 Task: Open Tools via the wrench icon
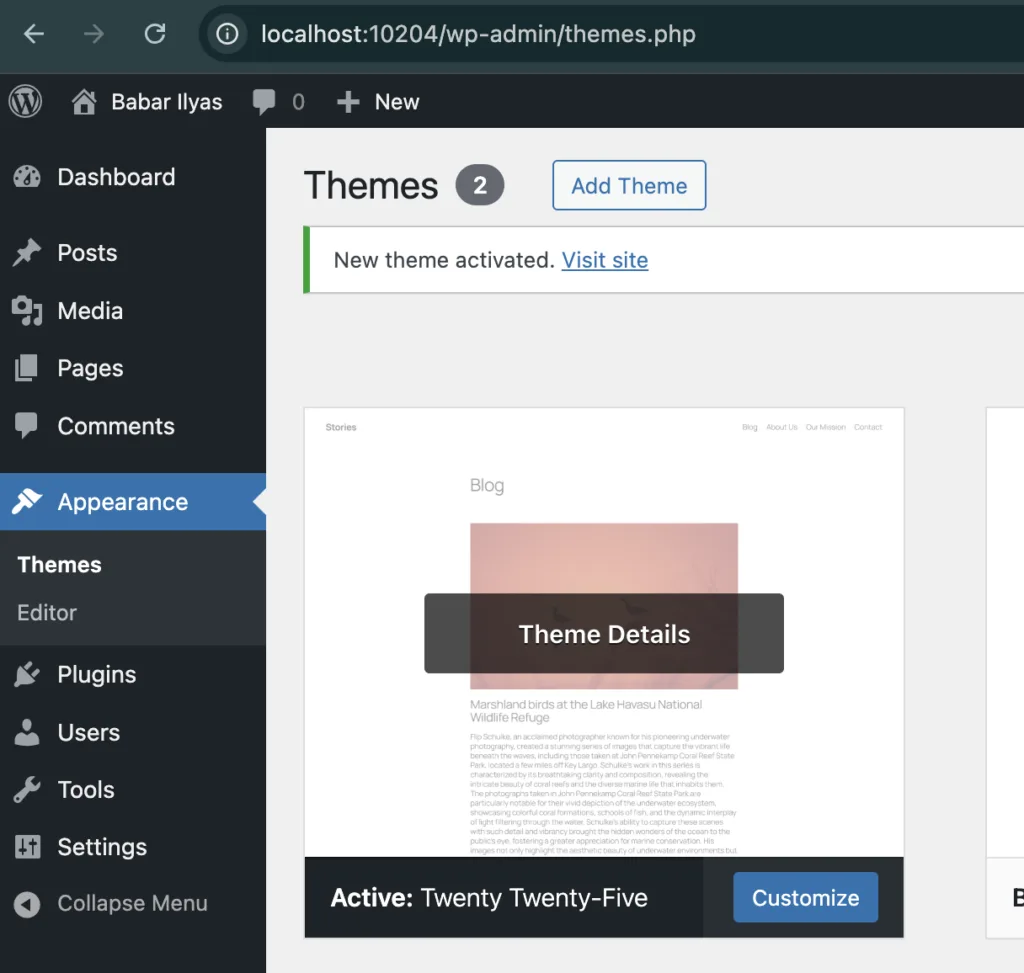[x=28, y=790]
